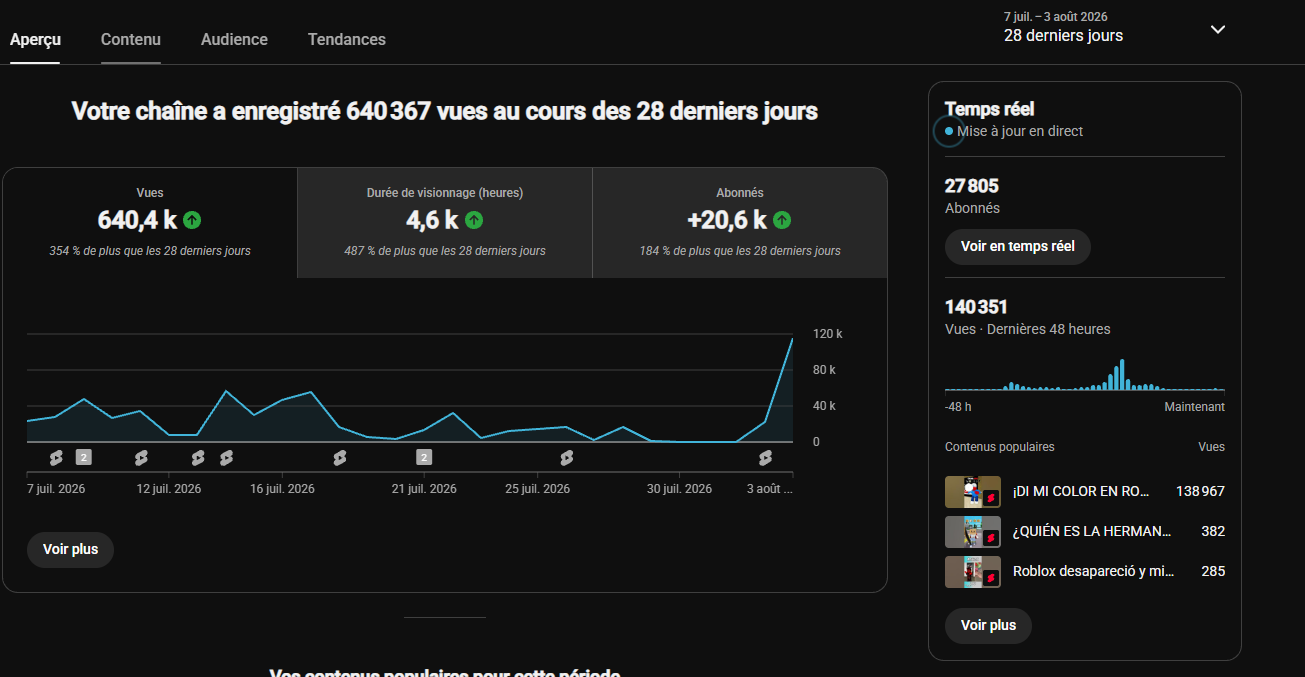The image size is (1305, 677).
Task: Click the green up arrow beside +20,6 k
Action: tap(782, 220)
